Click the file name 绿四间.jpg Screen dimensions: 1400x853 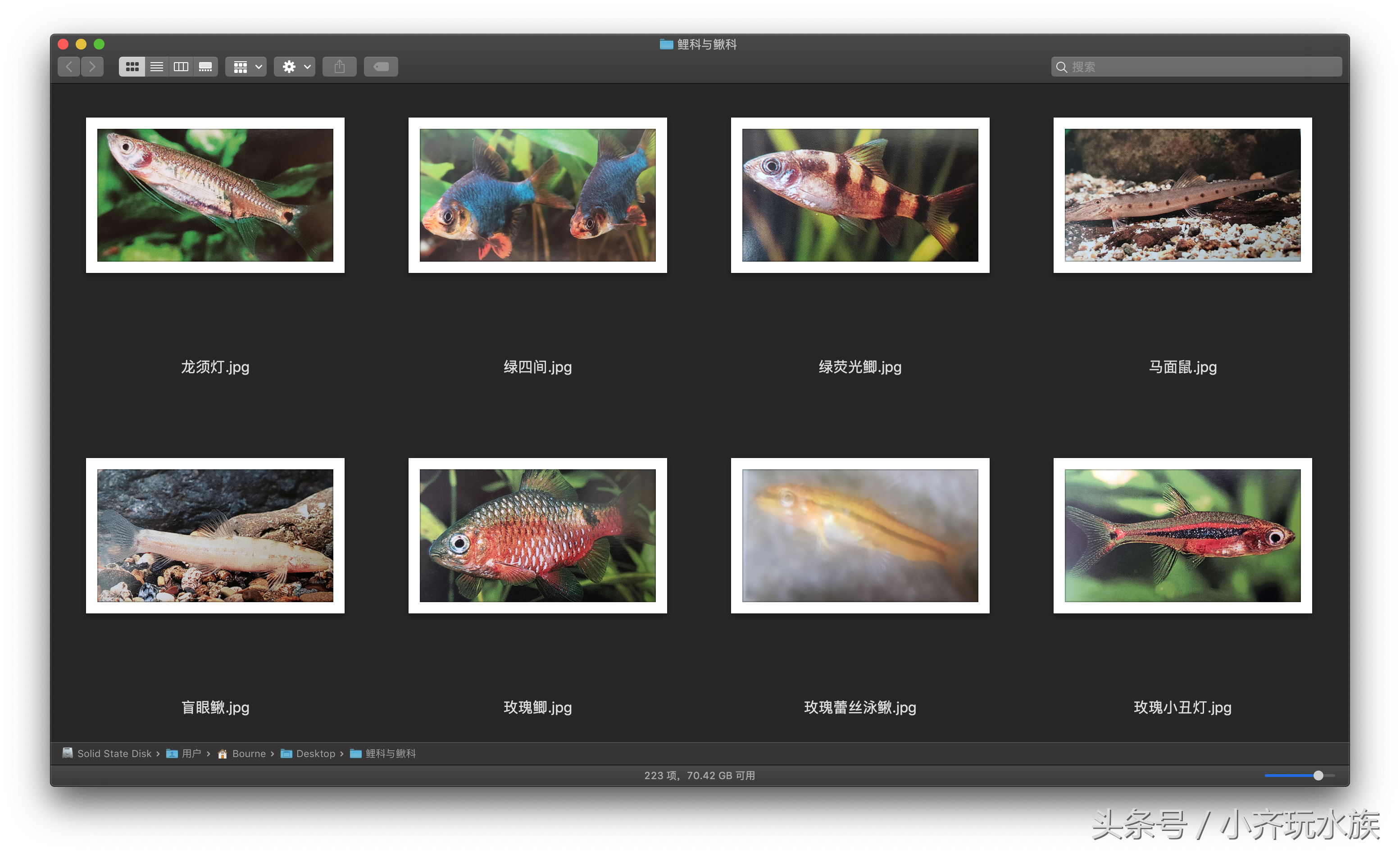coord(537,368)
